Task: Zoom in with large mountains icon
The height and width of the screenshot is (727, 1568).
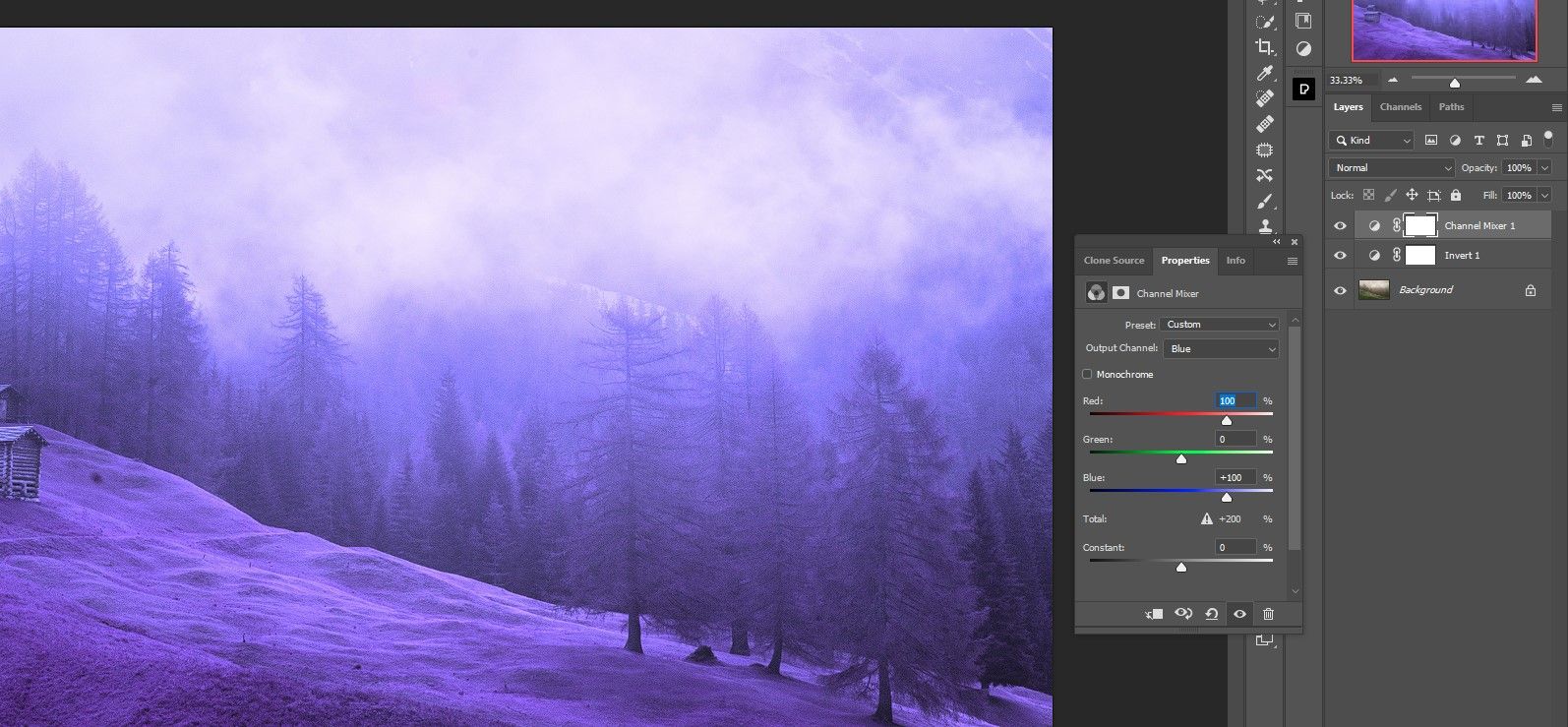Action: click(x=1534, y=80)
